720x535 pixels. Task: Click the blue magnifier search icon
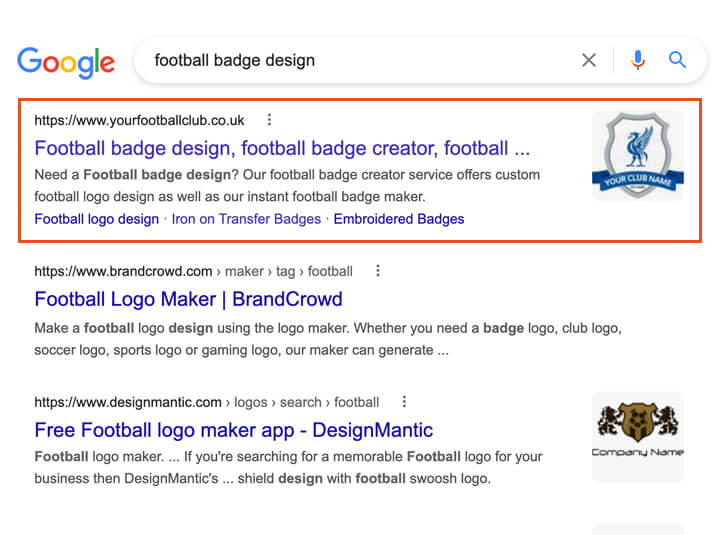pyautogui.click(x=677, y=60)
